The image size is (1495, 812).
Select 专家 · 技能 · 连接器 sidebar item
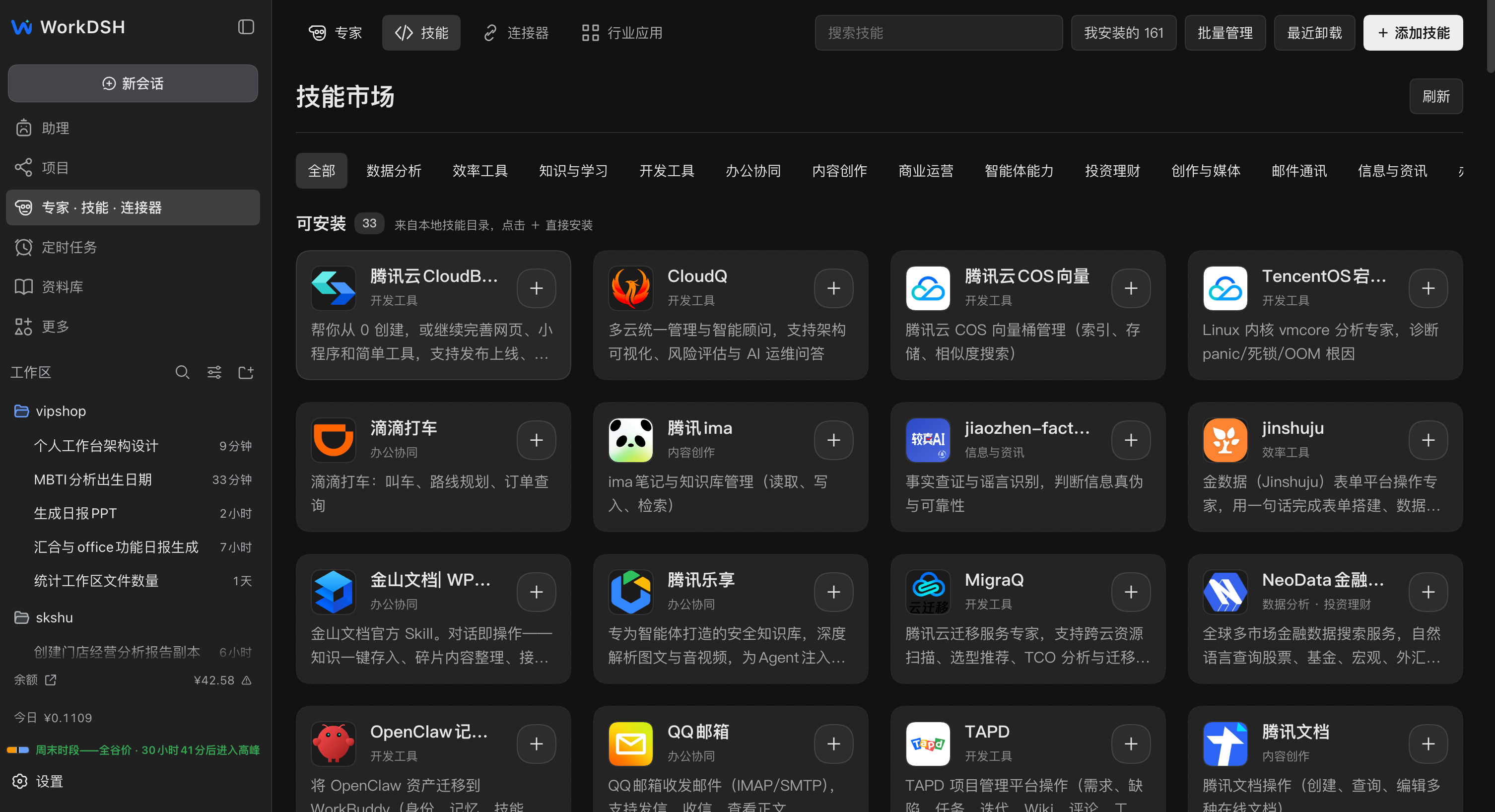click(x=133, y=207)
